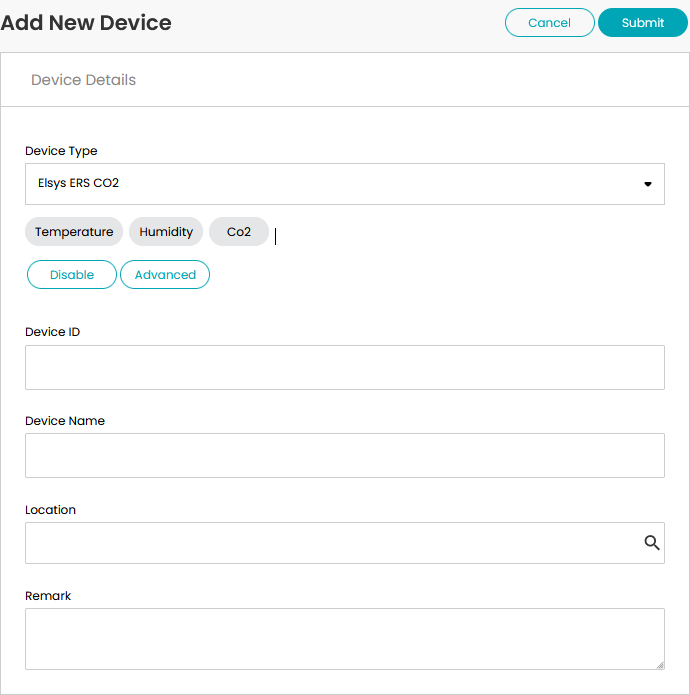Image resolution: width=690 pixels, height=695 pixels.
Task: Click the Remark textarea resize handle
Action: (x=660, y=665)
